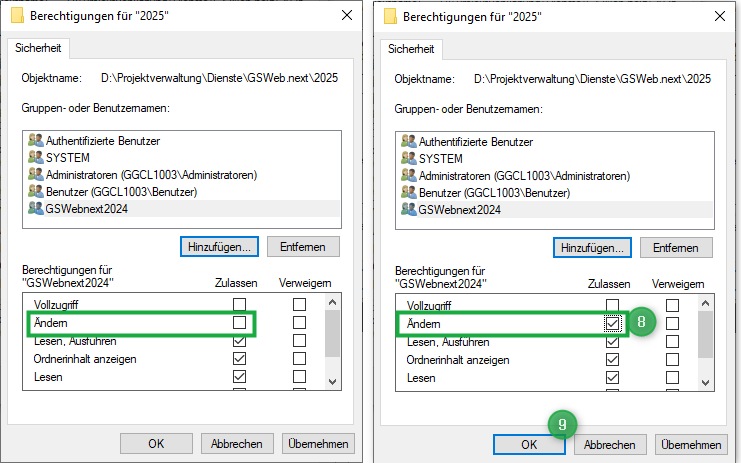The width and height of the screenshot is (741, 463).
Task: Select Benutzer (GGCL1003\Benutzer) in left dialog
Action: click(x=182, y=191)
